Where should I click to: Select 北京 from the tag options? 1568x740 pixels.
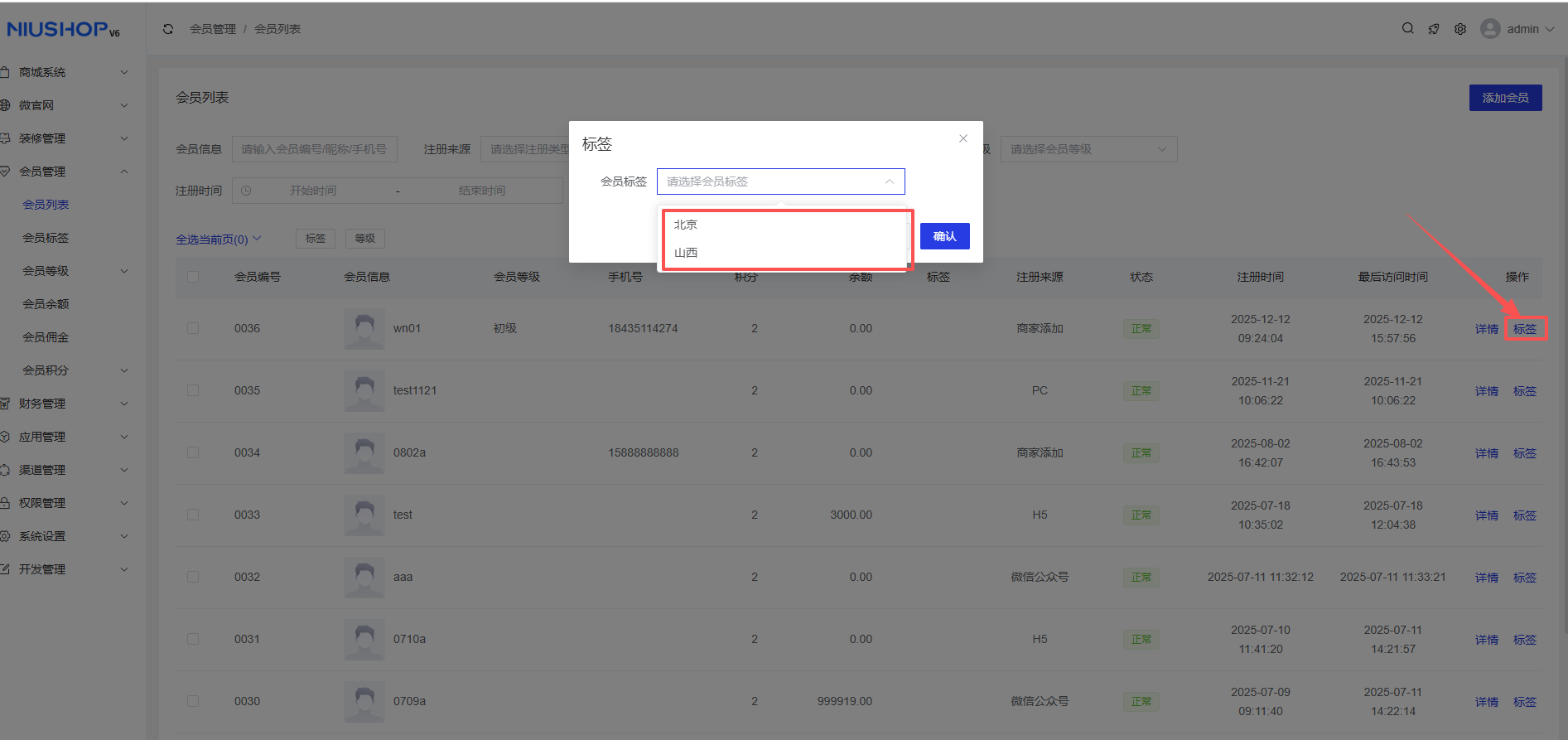(686, 225)
